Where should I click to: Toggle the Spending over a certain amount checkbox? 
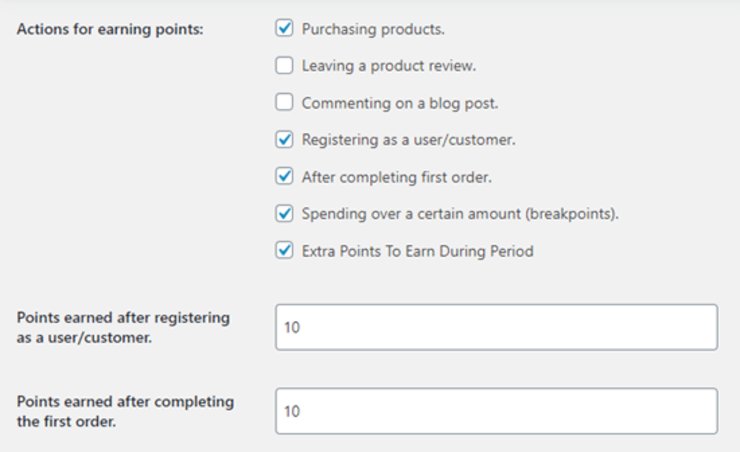pos(284,213)
